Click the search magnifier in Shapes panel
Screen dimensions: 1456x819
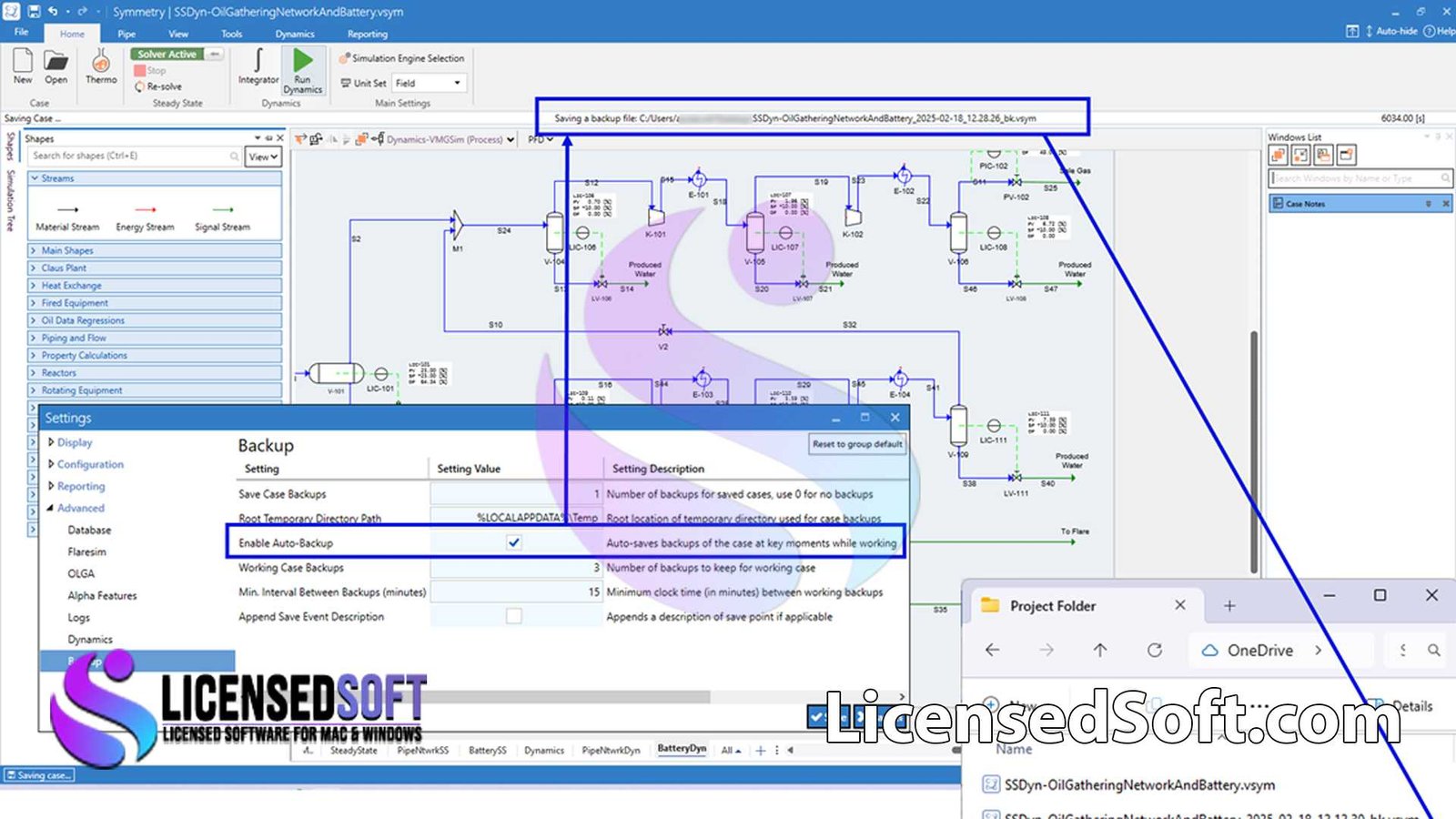(x=234, y=157)
